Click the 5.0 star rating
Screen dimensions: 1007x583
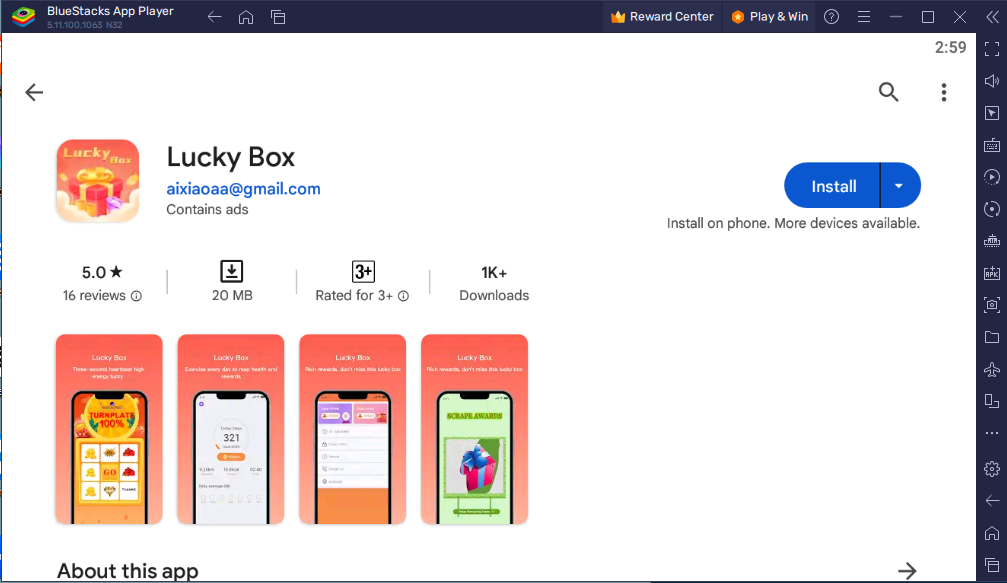(x=102, y=272)
